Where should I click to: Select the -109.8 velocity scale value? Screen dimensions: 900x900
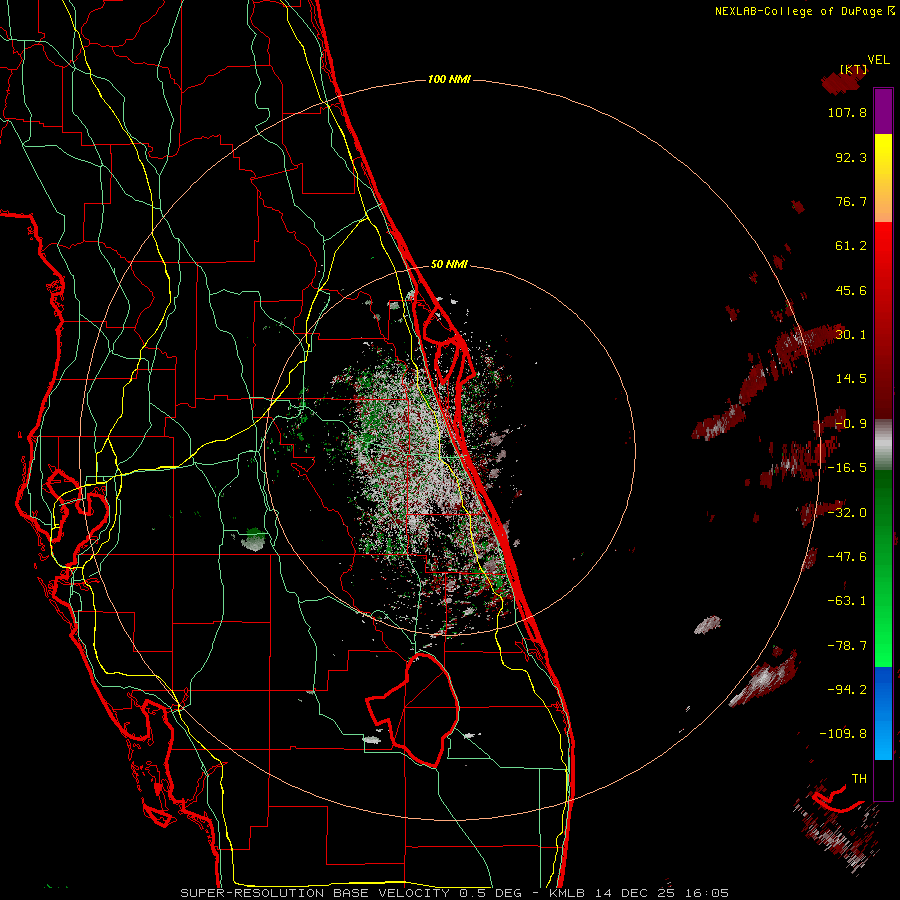[x=843, y=734]
